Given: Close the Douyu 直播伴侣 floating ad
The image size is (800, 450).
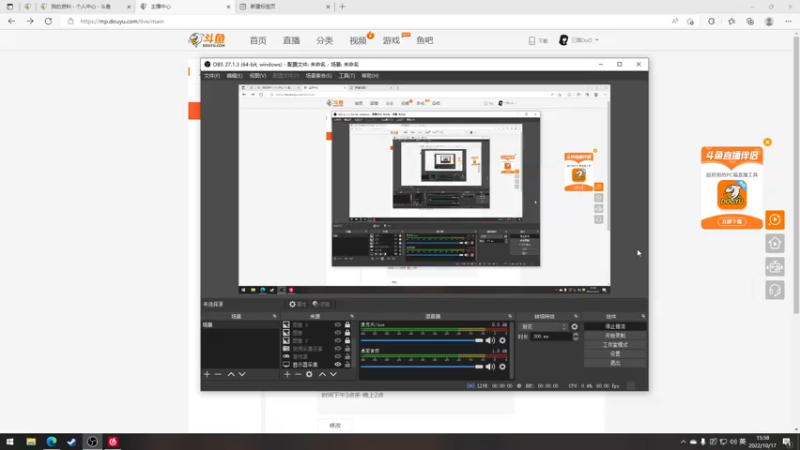Looking at the screenshot, I should tap(767, 142).
